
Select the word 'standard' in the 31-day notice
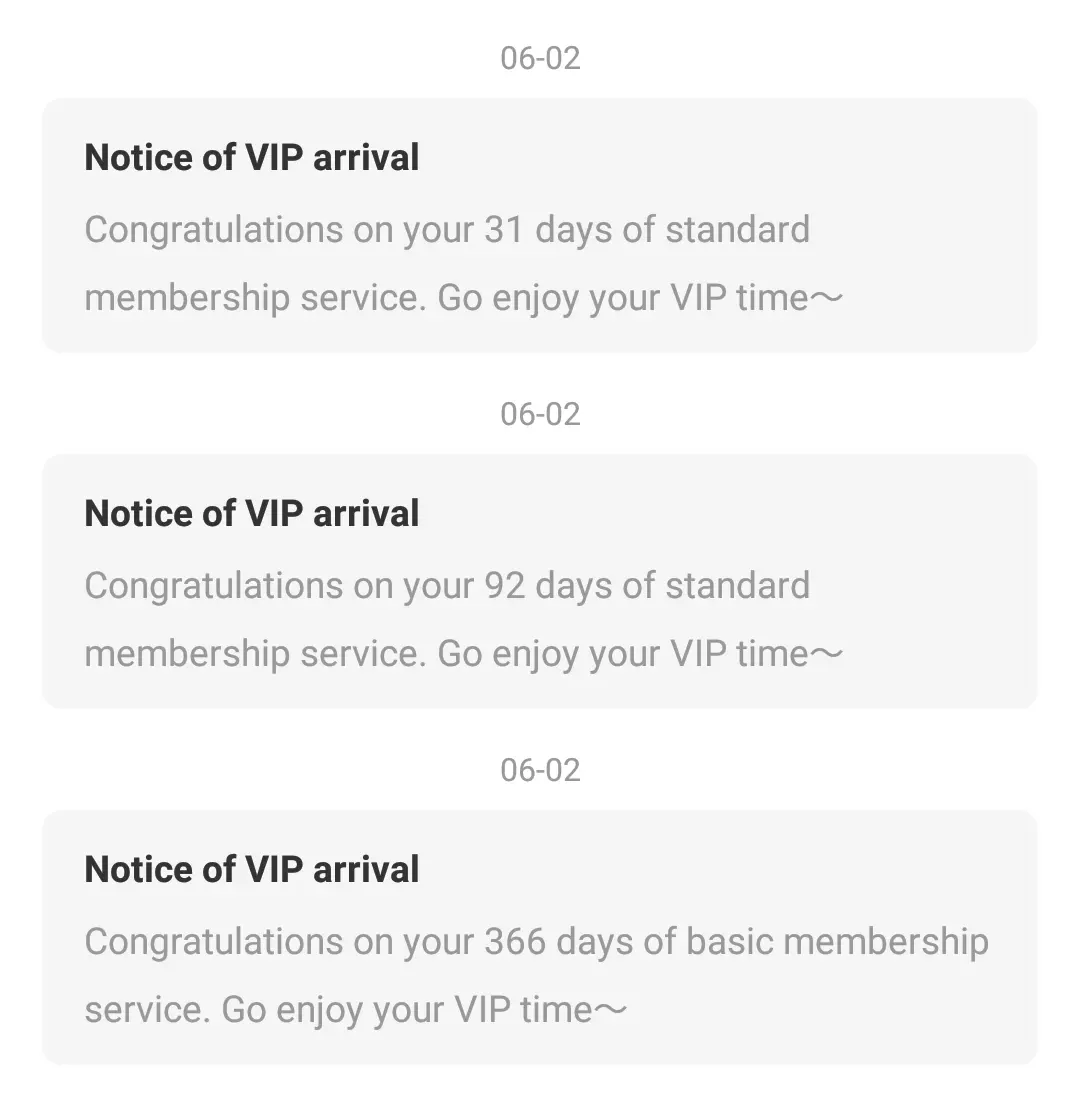pos(738,229)
